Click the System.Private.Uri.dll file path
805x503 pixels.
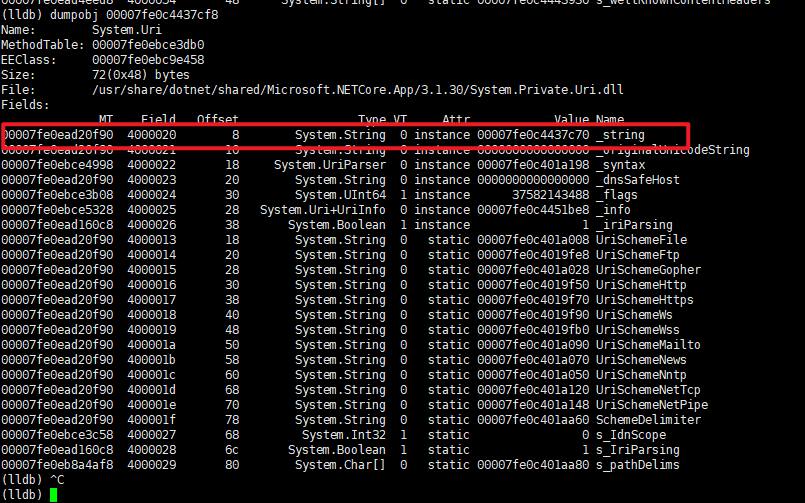[x=357, y=90]
